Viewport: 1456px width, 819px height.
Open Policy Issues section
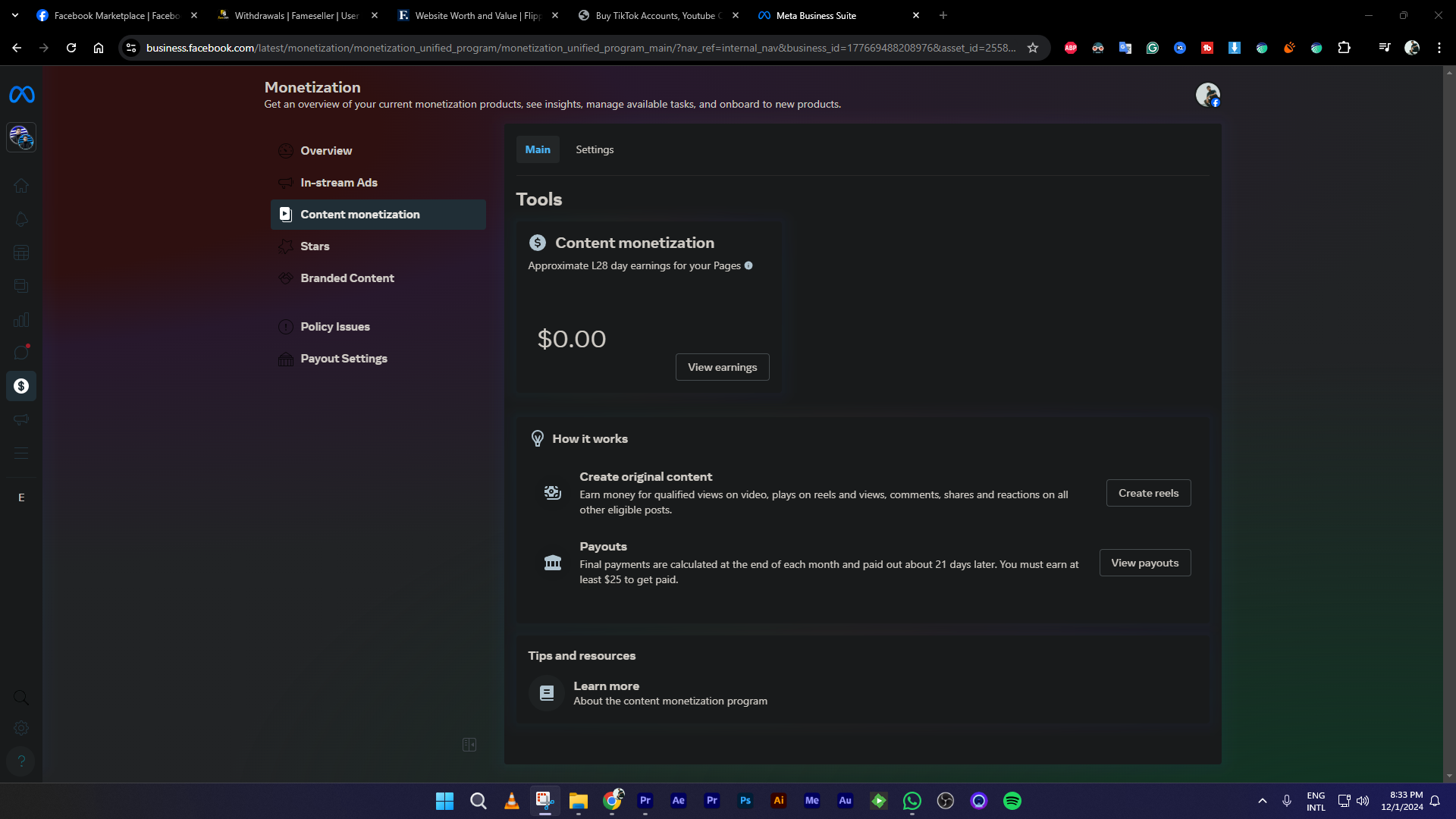click(x=378, y=327)
